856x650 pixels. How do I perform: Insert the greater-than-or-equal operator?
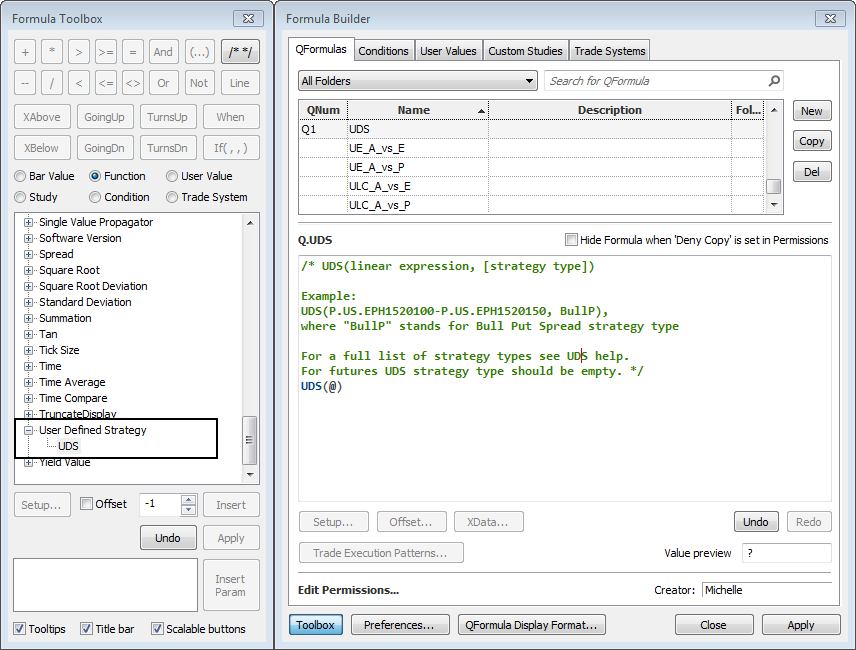pyautogui.click(x=106, y=52)
